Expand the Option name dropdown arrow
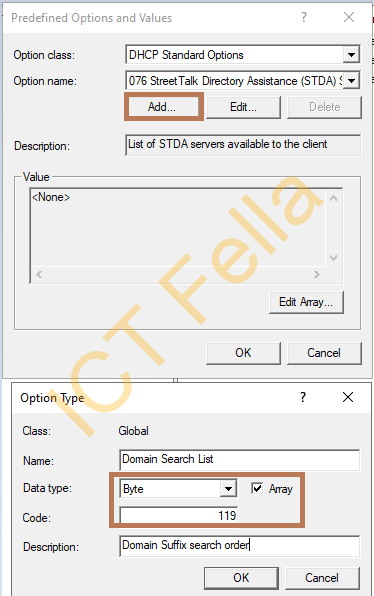Viewport: 374px width, 596px height. pyautogui.click(x=351, y=81)
